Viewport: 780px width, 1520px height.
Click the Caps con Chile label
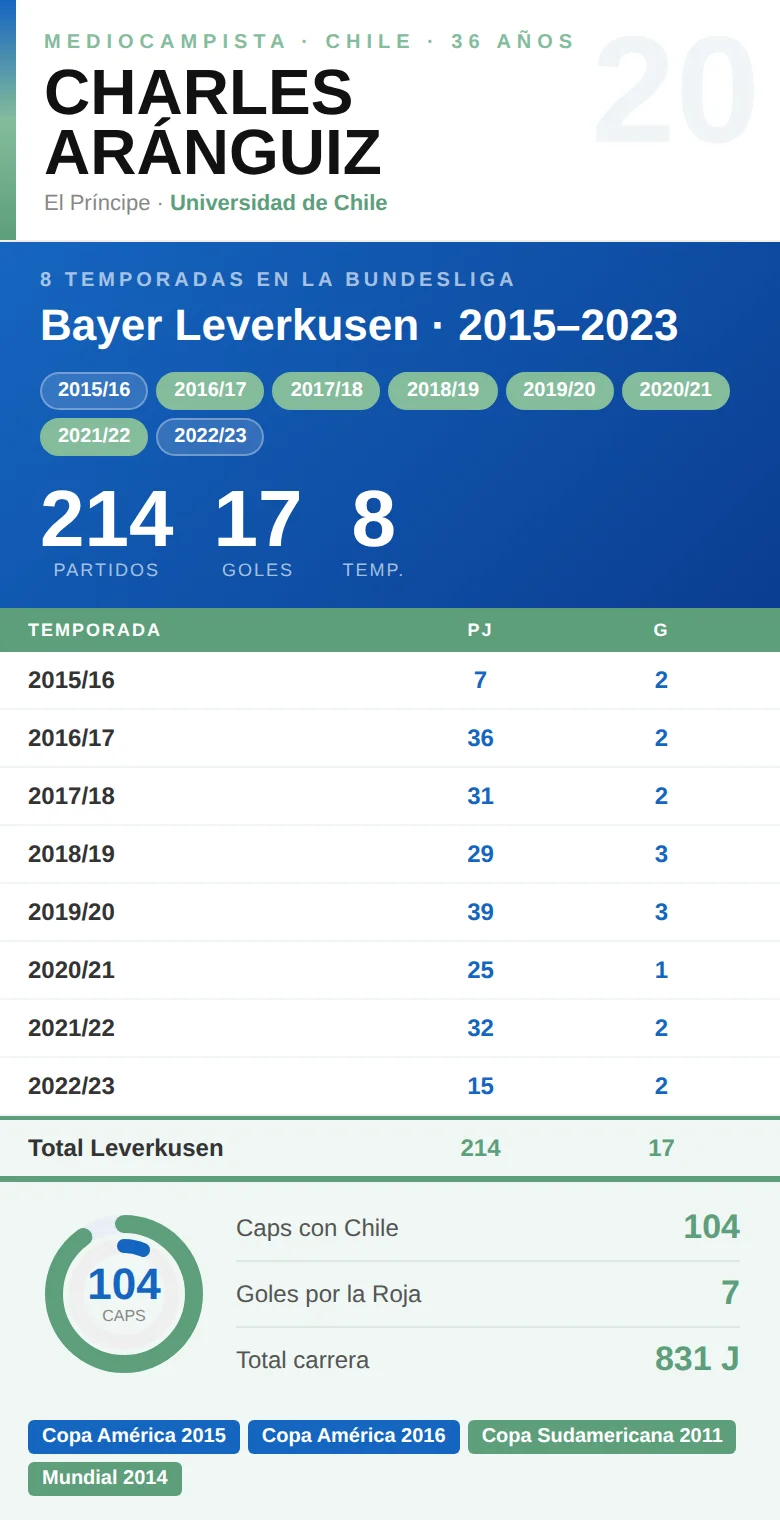click(x=317, y=1228)
